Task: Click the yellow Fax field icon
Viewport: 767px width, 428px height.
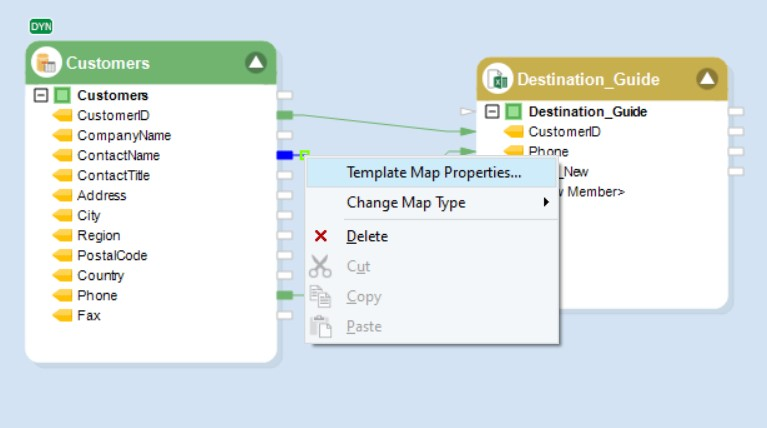Action: (x=63, y=315)
